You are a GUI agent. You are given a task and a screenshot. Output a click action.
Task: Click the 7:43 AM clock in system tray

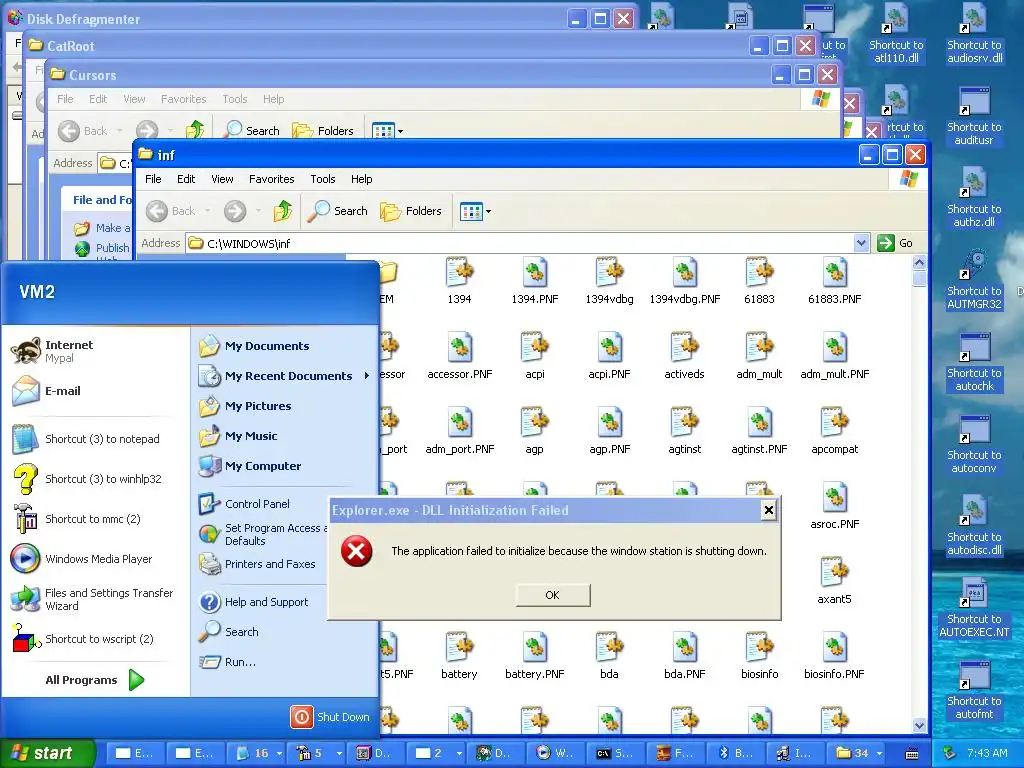click(x=987, y=753)
